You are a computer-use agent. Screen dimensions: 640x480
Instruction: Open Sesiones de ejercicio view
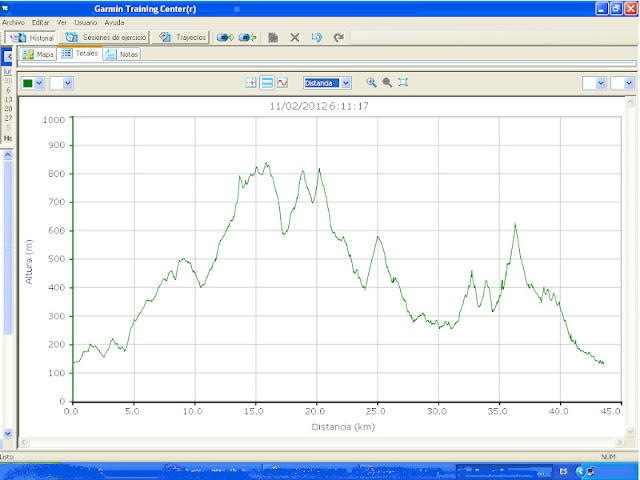point(105,38)
